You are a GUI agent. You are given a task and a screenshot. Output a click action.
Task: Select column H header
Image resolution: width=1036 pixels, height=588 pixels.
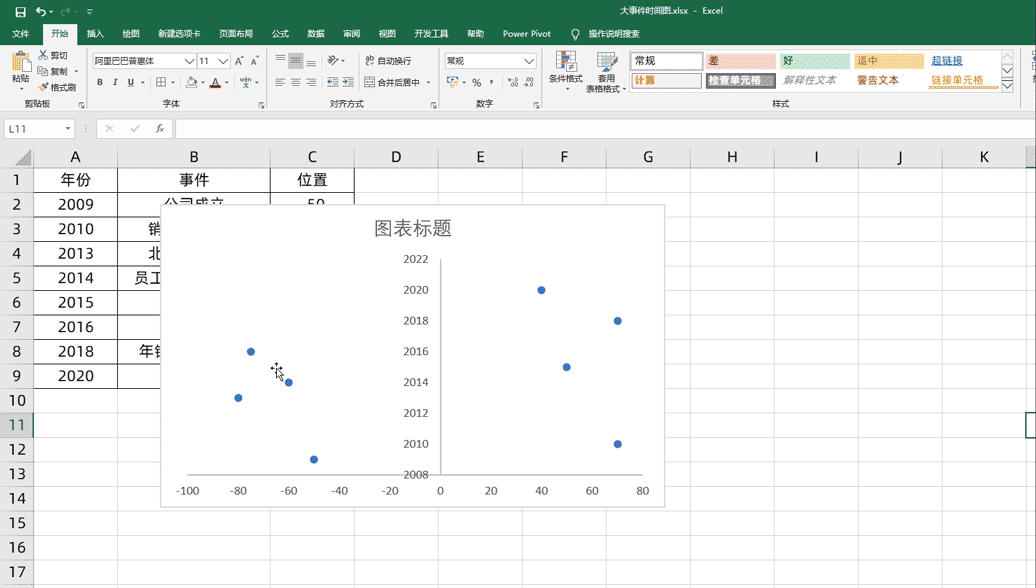pyautogui.click(x=732, y=157)
